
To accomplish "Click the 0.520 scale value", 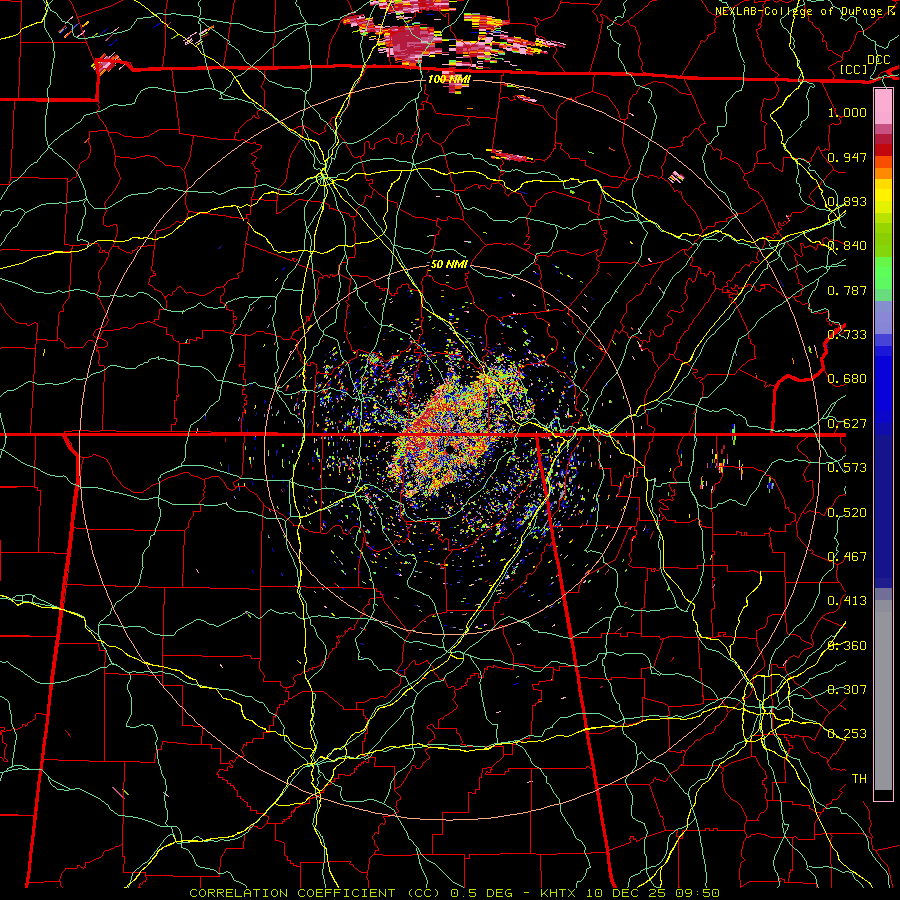I will coord(847,513).
